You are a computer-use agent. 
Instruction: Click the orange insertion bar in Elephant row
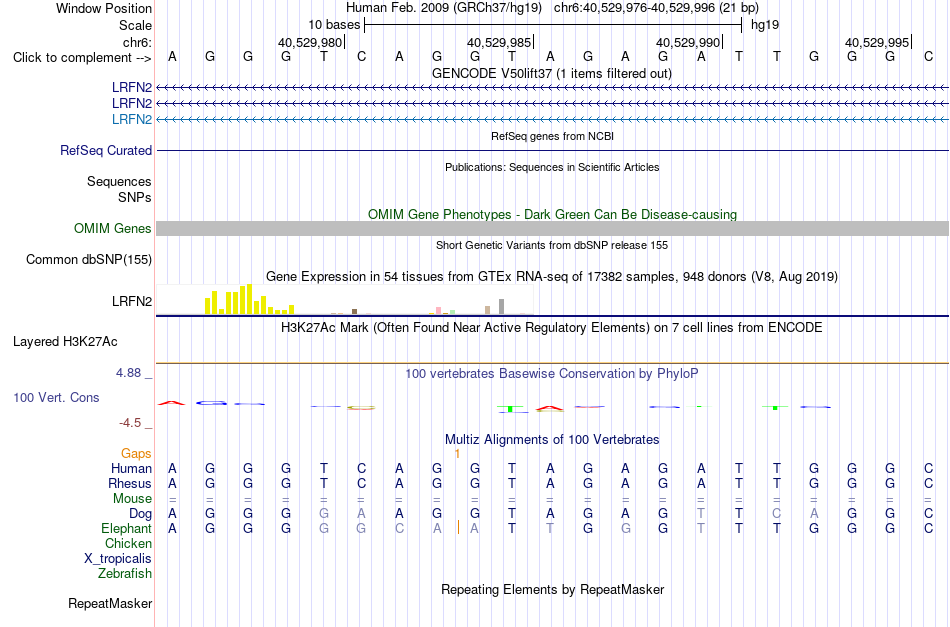click(x=458, y=527)
